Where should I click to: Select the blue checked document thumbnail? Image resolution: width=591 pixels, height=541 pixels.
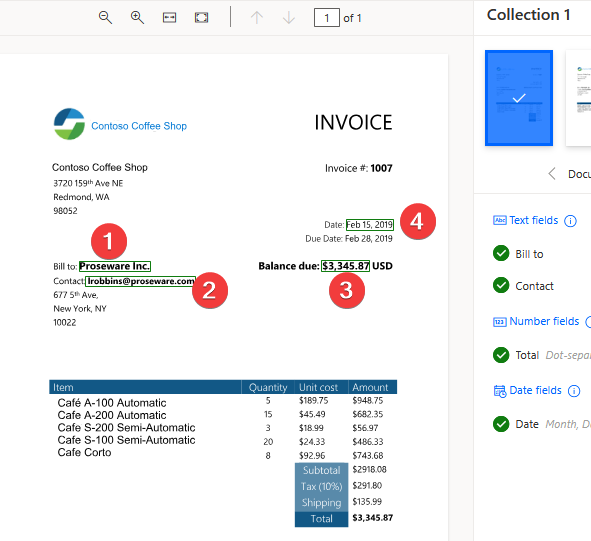pyautogui.click(x=519, y=98)
